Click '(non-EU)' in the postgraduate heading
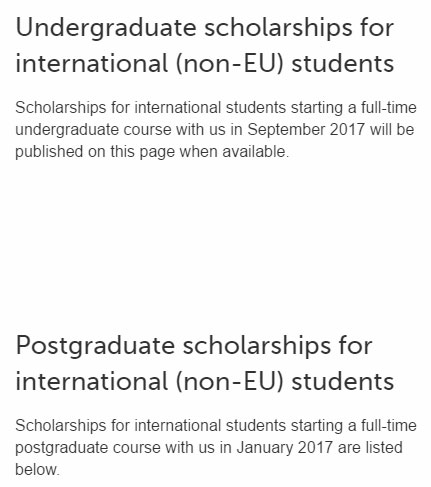431x487 pixels. click(x=230, y=381)
